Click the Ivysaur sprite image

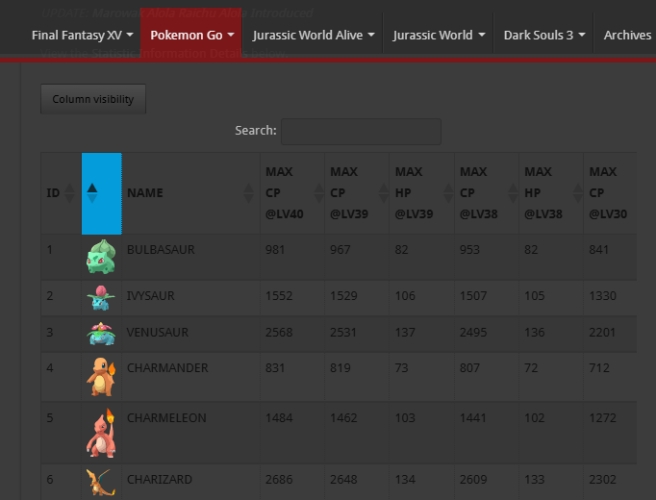(x=101, y=297)
